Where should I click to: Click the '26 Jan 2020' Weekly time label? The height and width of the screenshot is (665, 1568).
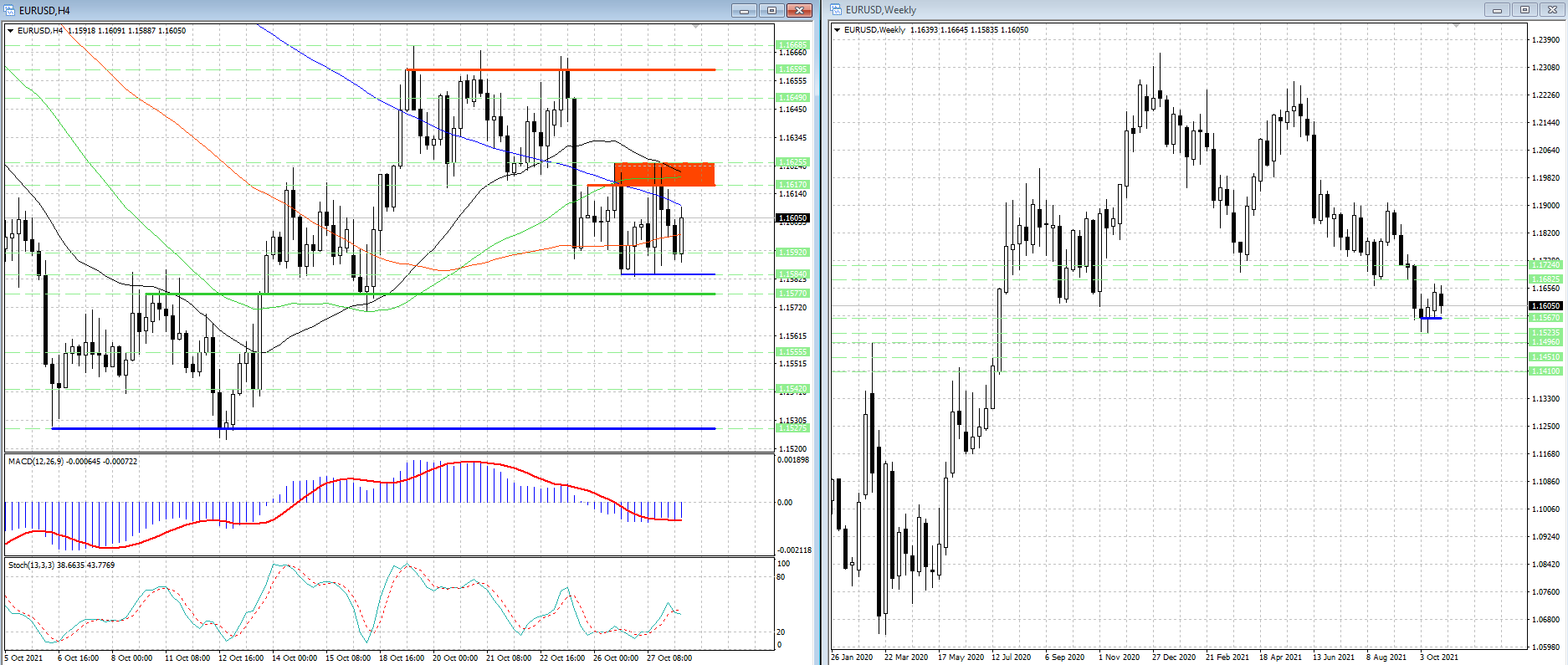[852, 657]
